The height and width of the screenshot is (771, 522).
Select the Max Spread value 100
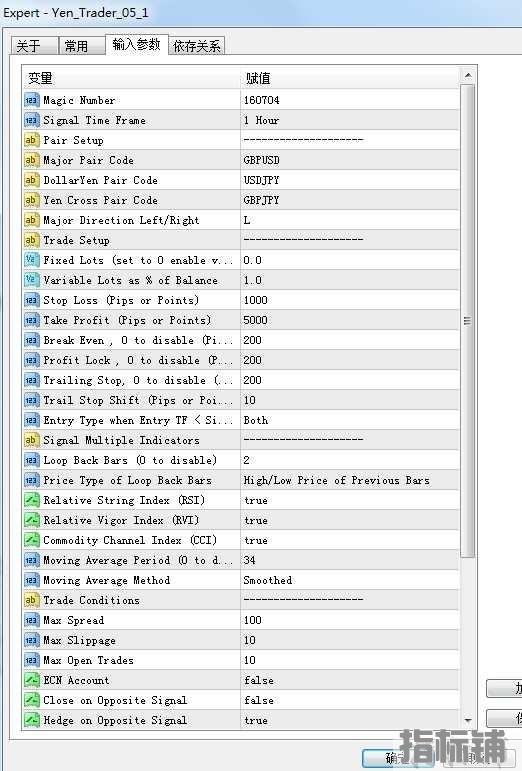(253, 621)
